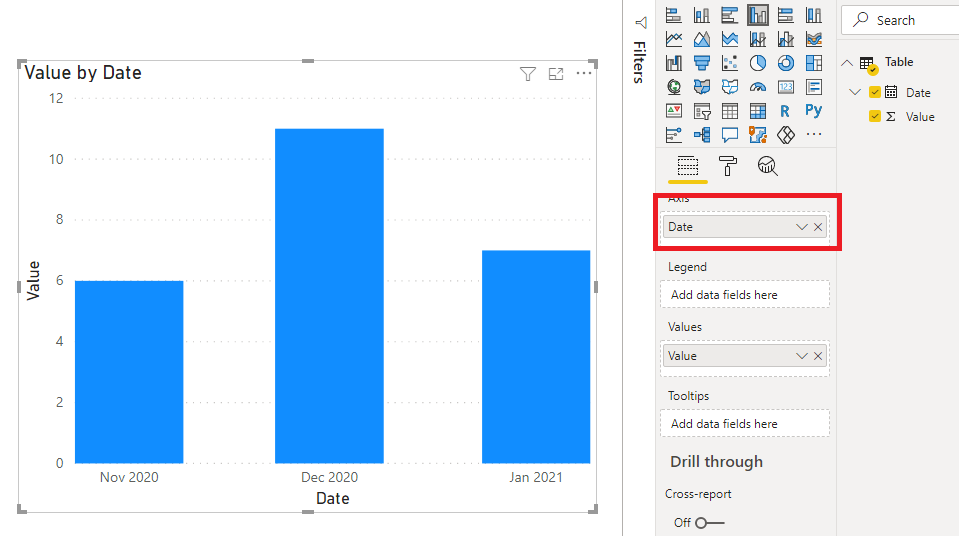This screenshot has width=959, height=536.
Task: Open the Value field dropdown in Values
Action: tap(801, 356)
